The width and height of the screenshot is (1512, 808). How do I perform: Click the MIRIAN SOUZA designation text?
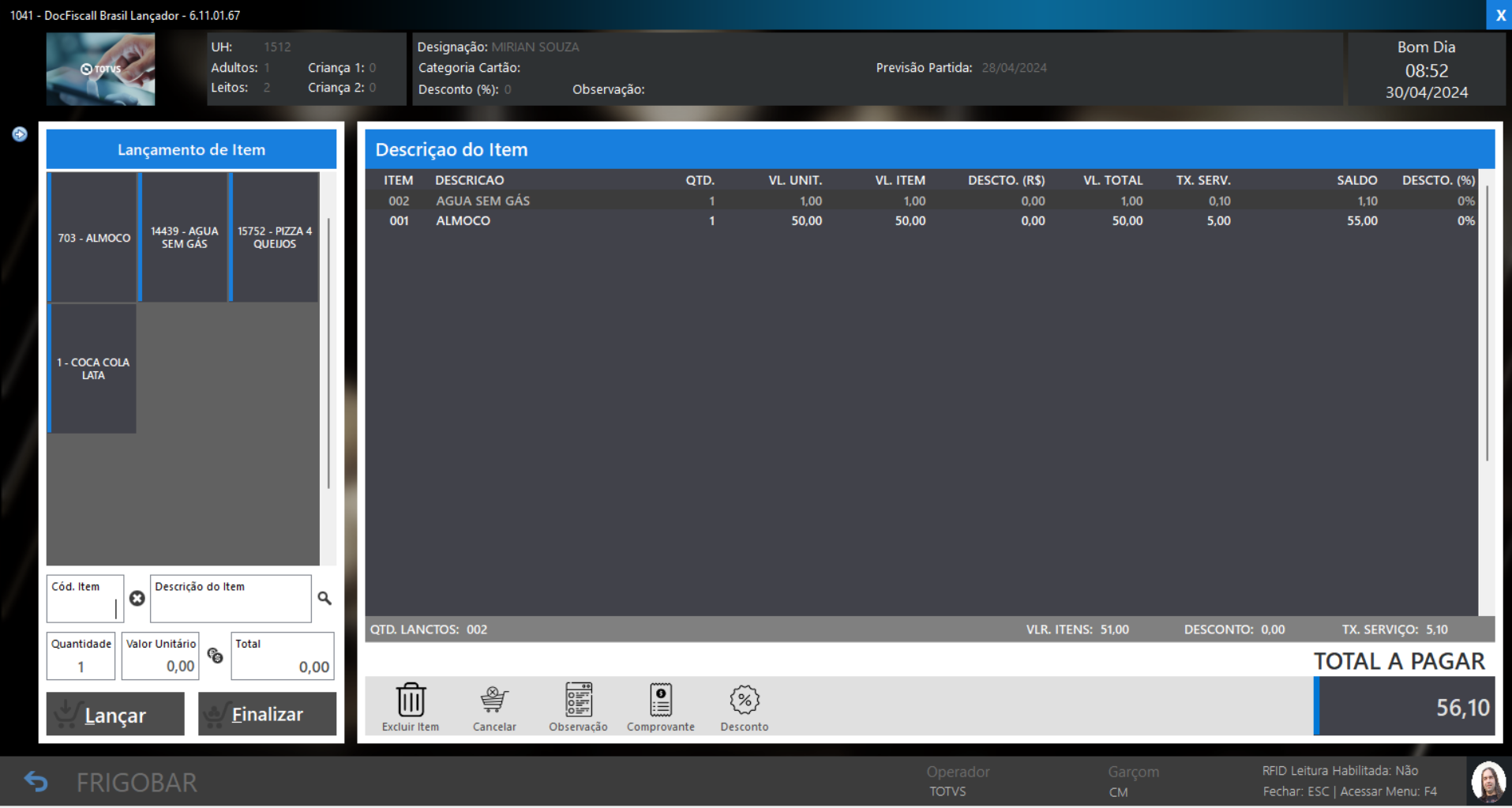coord(535,47)
